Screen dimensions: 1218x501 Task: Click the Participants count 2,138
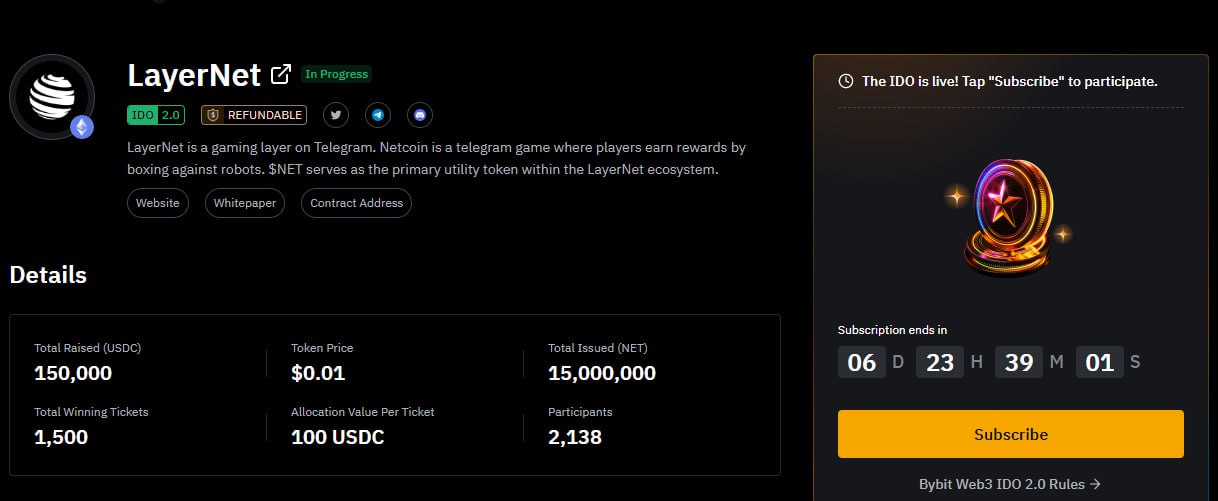click(574, 437)
